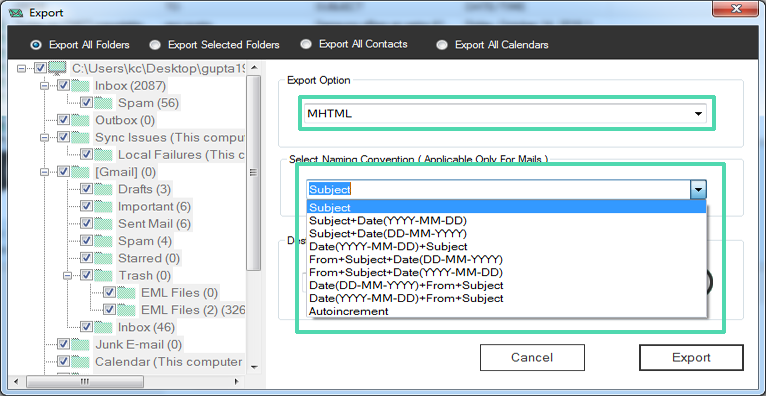Click the Drafts (3) folder icon

(x=104, y=189)
